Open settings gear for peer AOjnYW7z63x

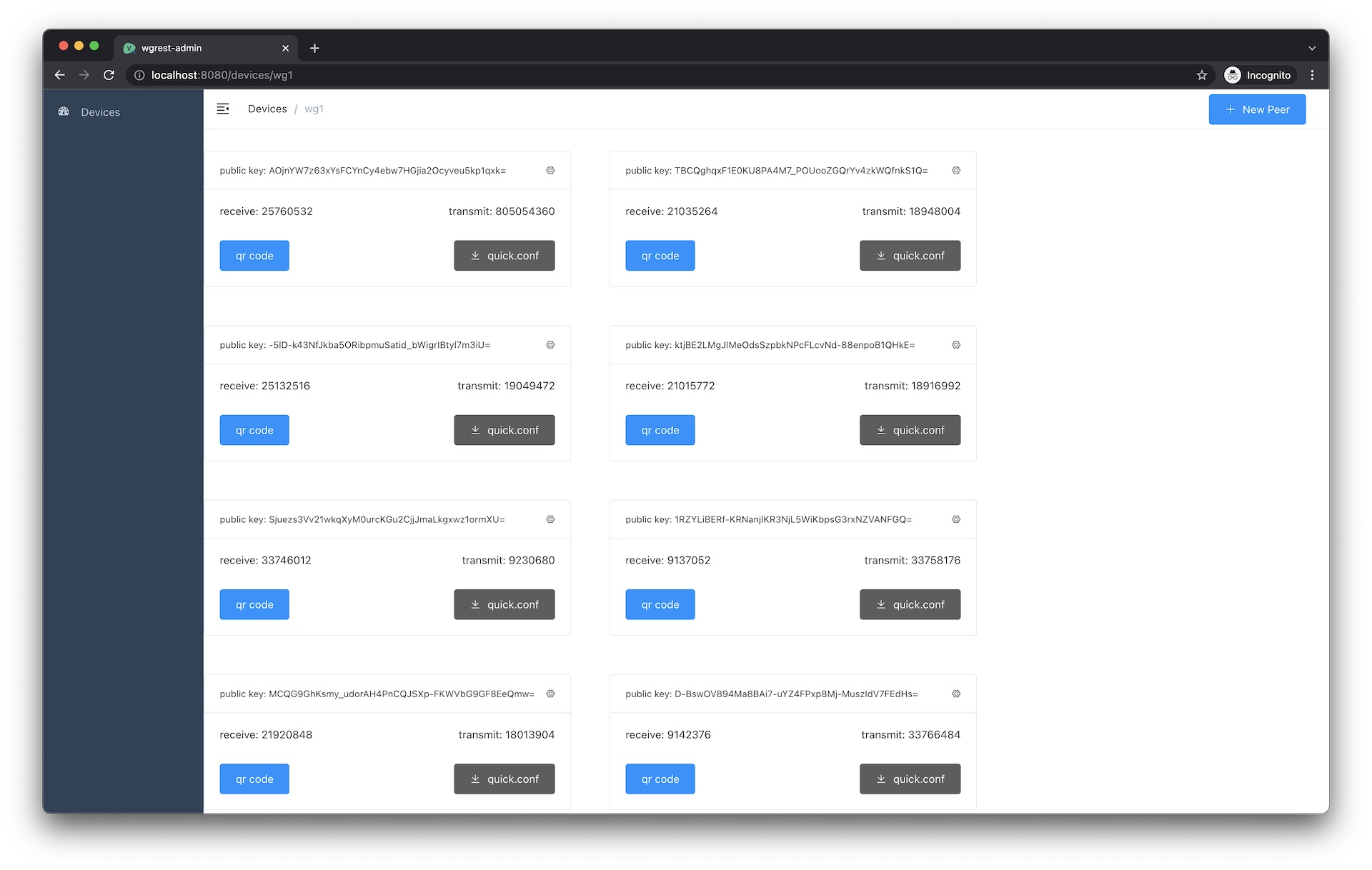pos(550,171)
